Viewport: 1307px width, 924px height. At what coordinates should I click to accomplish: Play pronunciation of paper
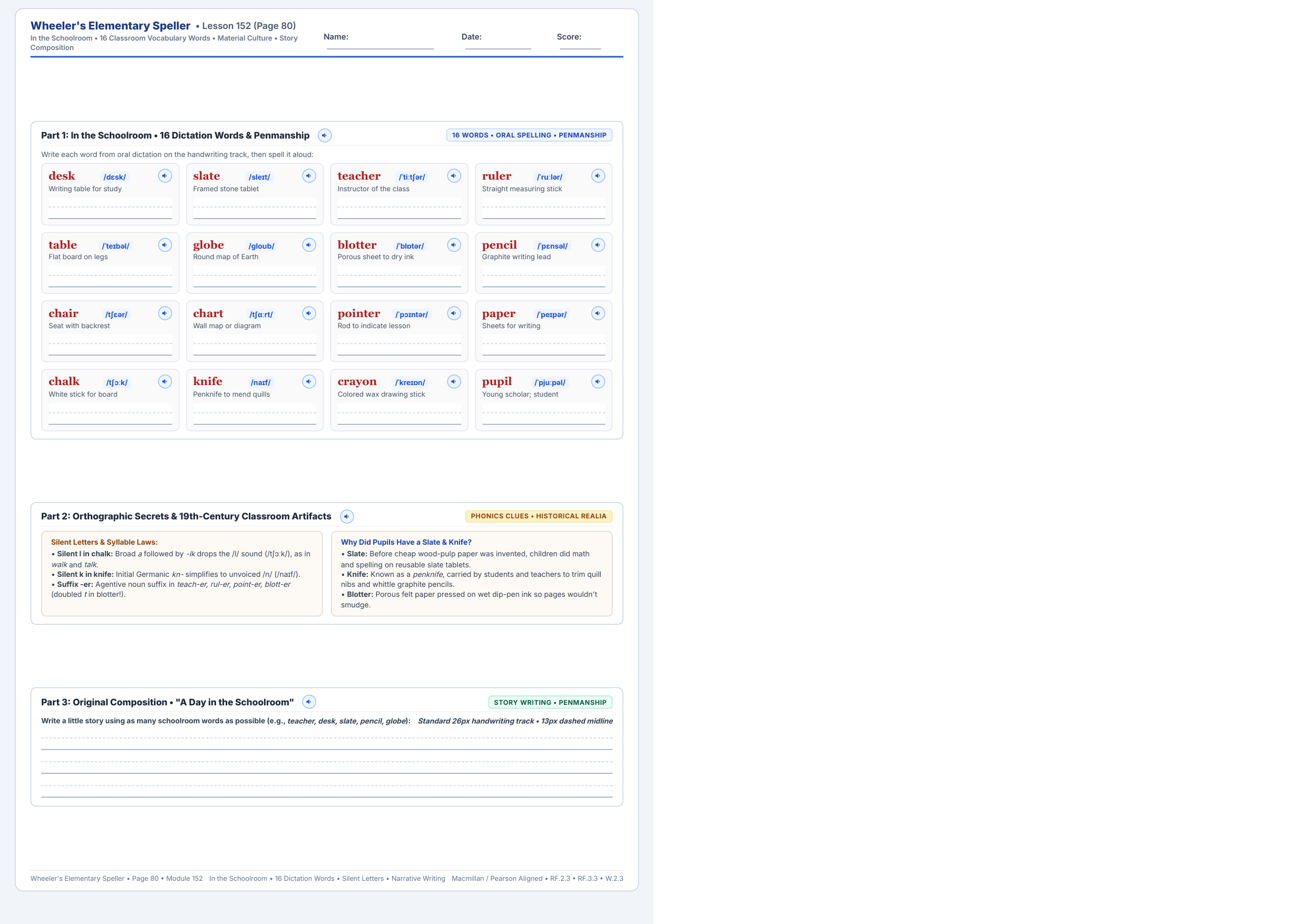(598, 313)
